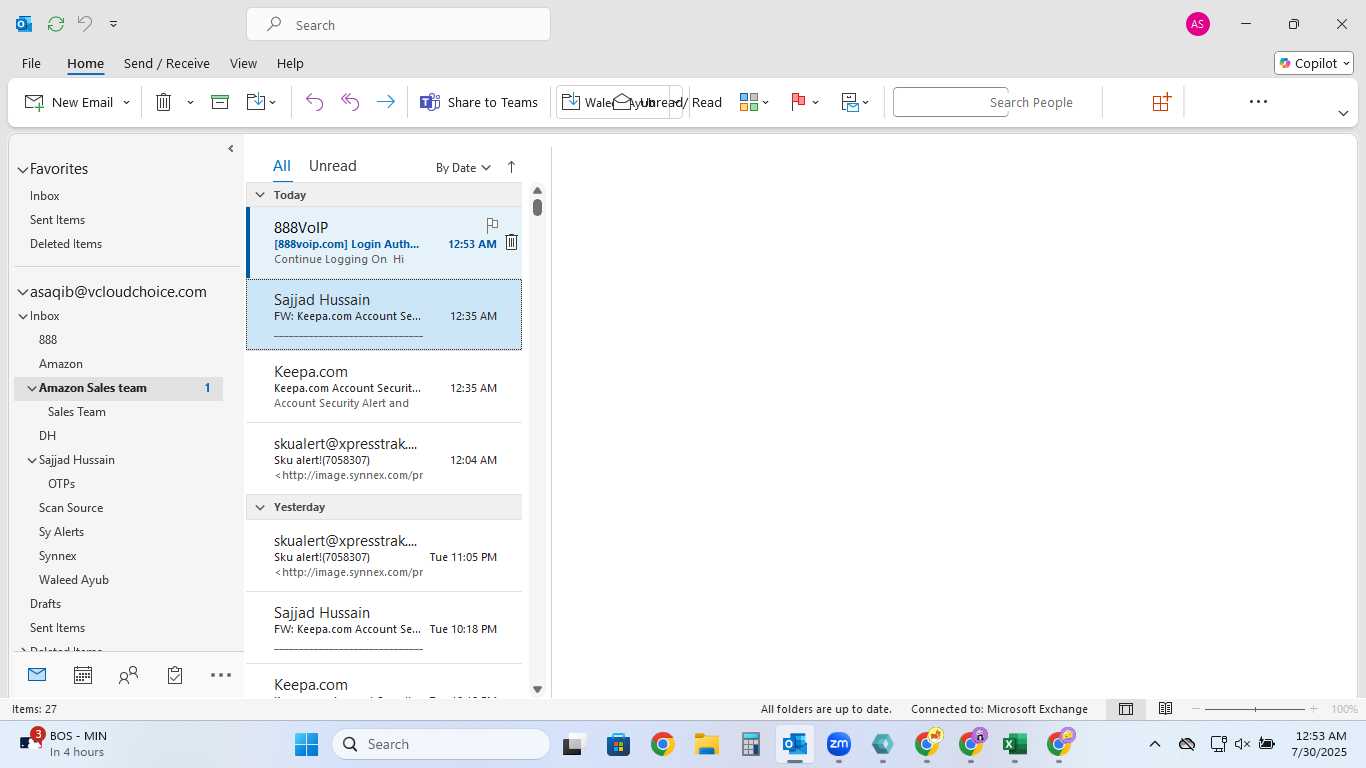The image size is (1366, 768).
Task: Open the File menu
Action: tap(31, 63)
